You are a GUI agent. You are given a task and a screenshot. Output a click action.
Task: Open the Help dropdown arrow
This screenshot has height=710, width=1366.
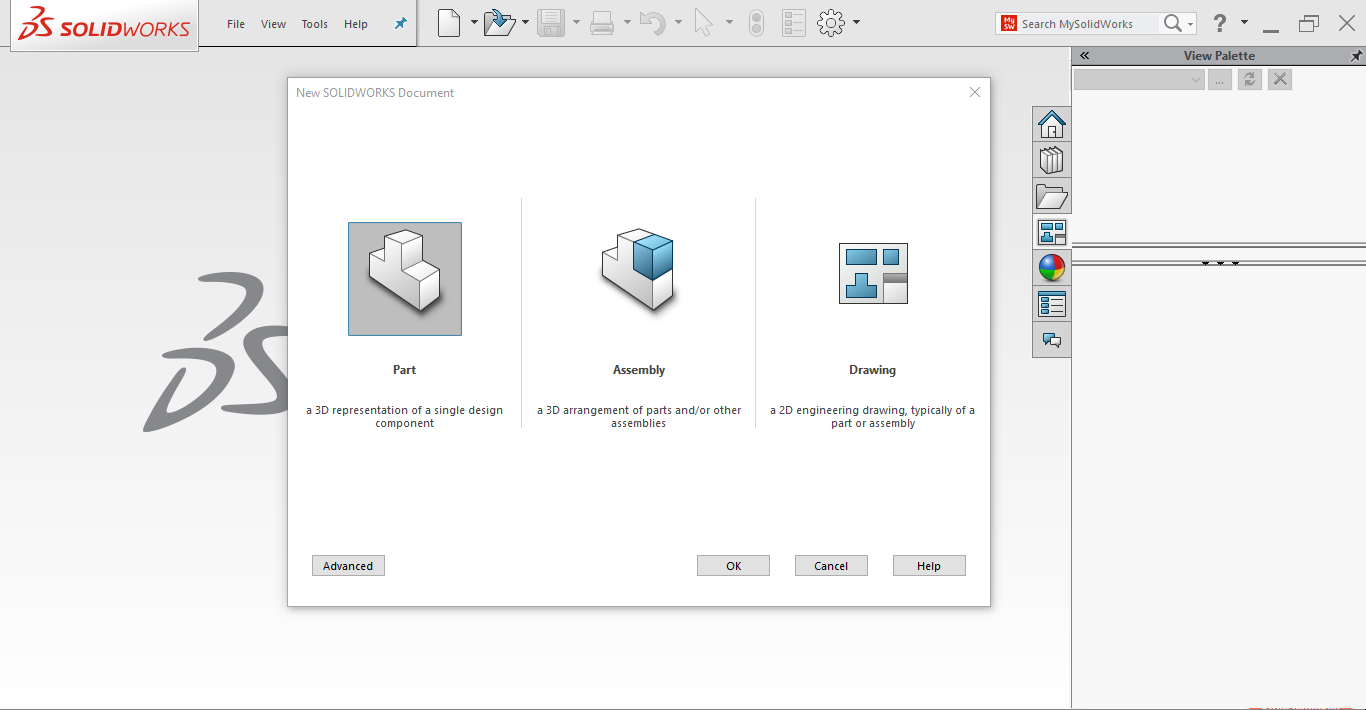(x=1243, y=22)
